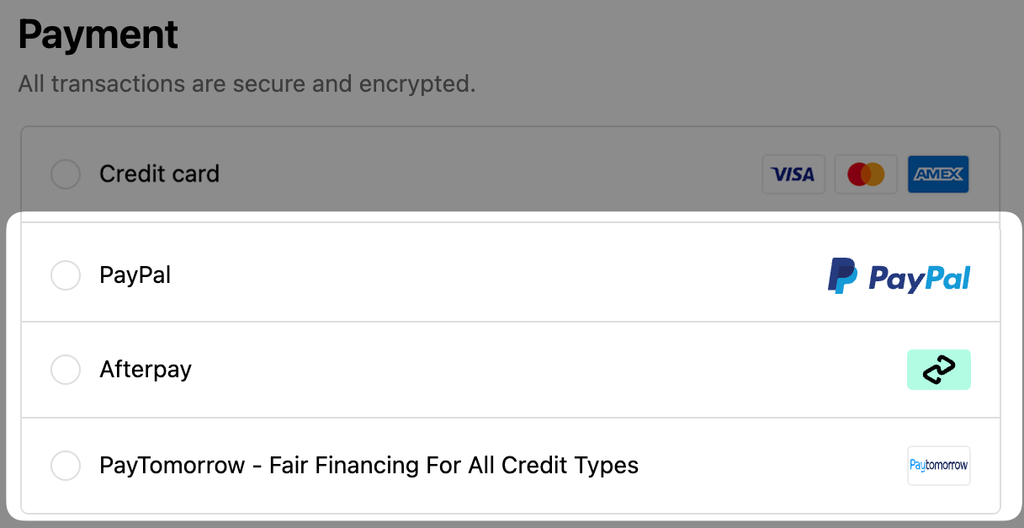This screenshot has width=1024, height=528.
Task: Click the PayPal logo on the right
Action: [x=899, y=276]
